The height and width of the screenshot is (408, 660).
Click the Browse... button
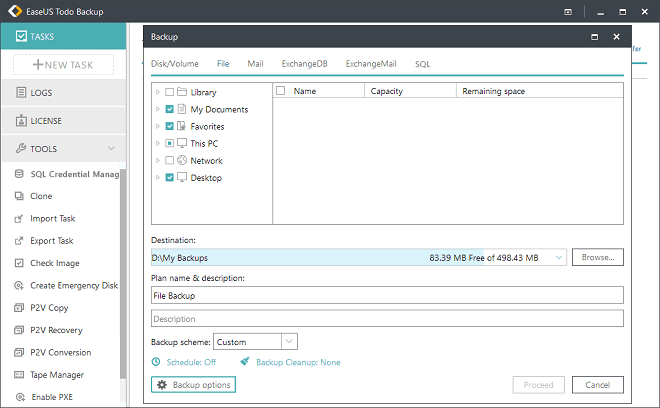(598, 257)
